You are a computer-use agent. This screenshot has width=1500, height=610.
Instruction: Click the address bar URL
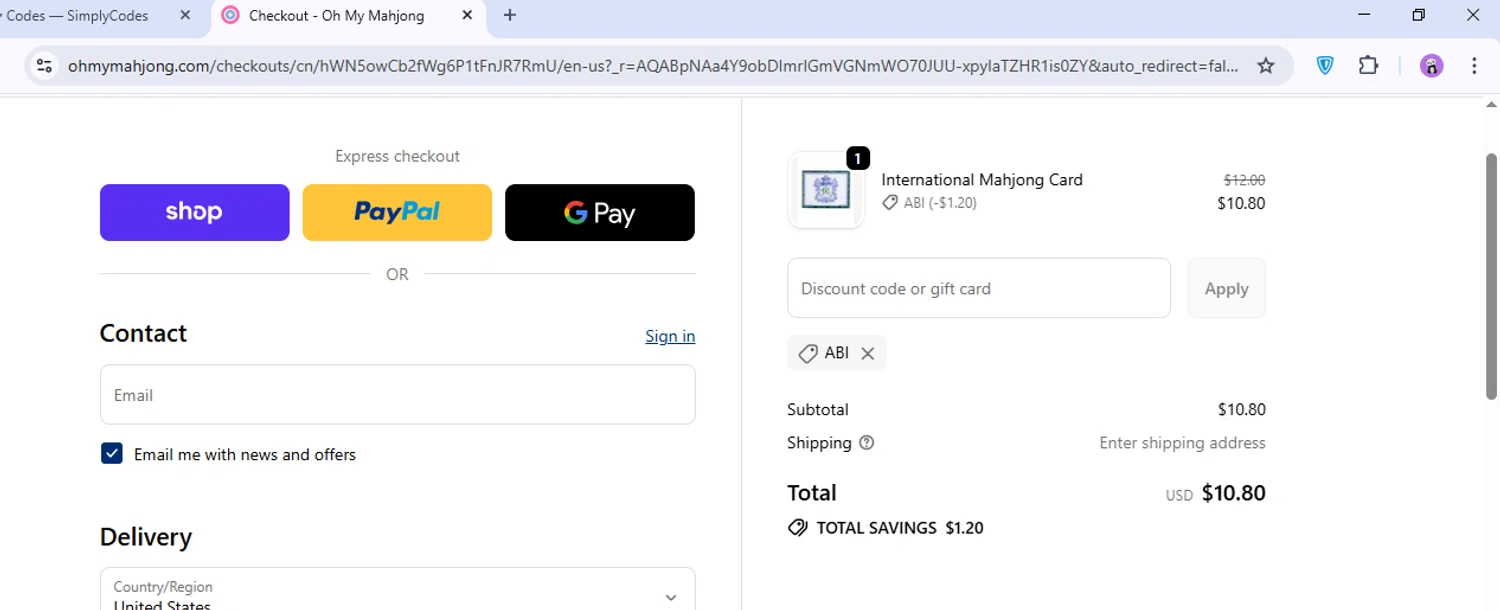[653, 66]
